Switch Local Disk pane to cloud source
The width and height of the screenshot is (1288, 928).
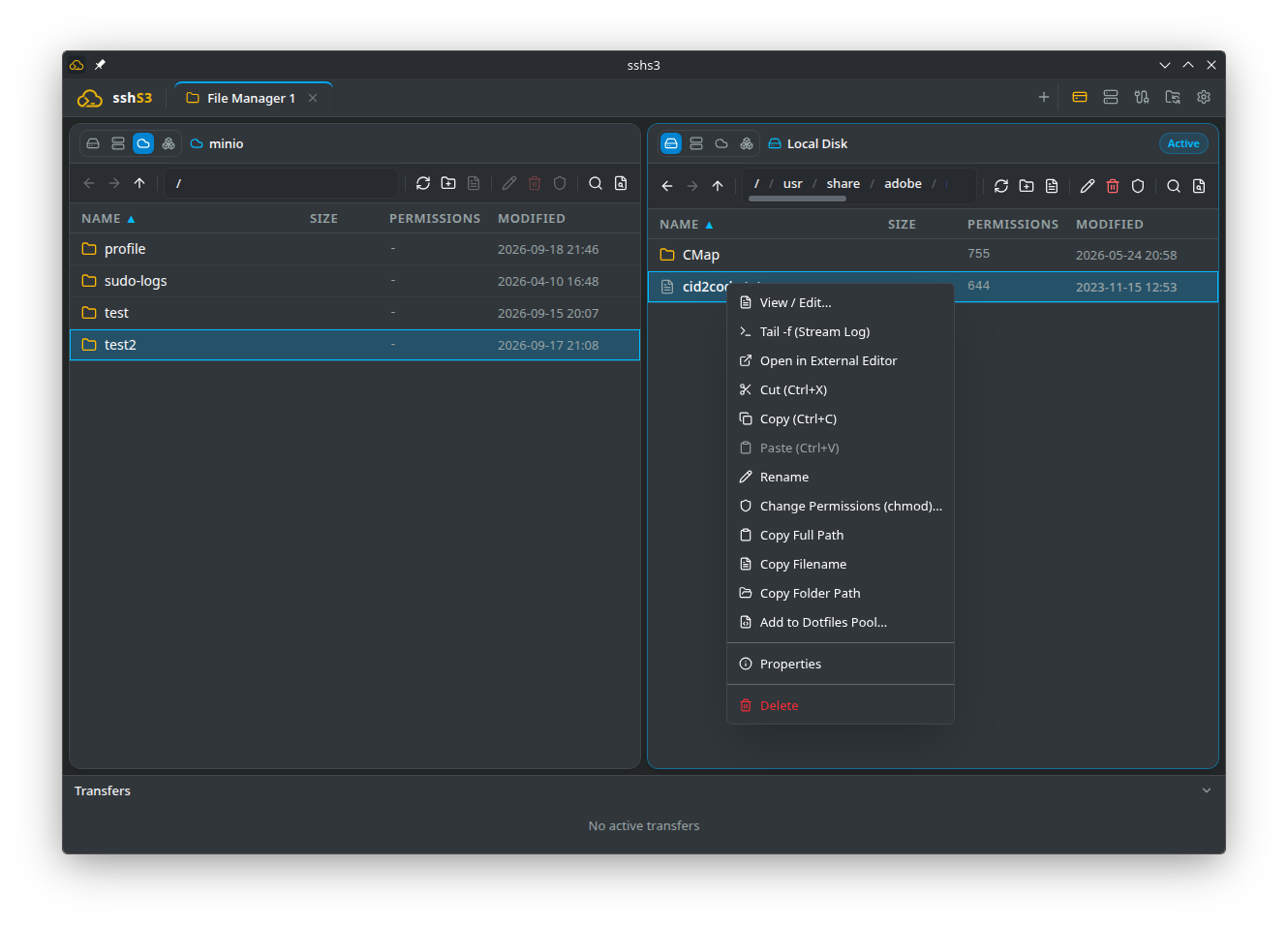[x=721, y=143]
